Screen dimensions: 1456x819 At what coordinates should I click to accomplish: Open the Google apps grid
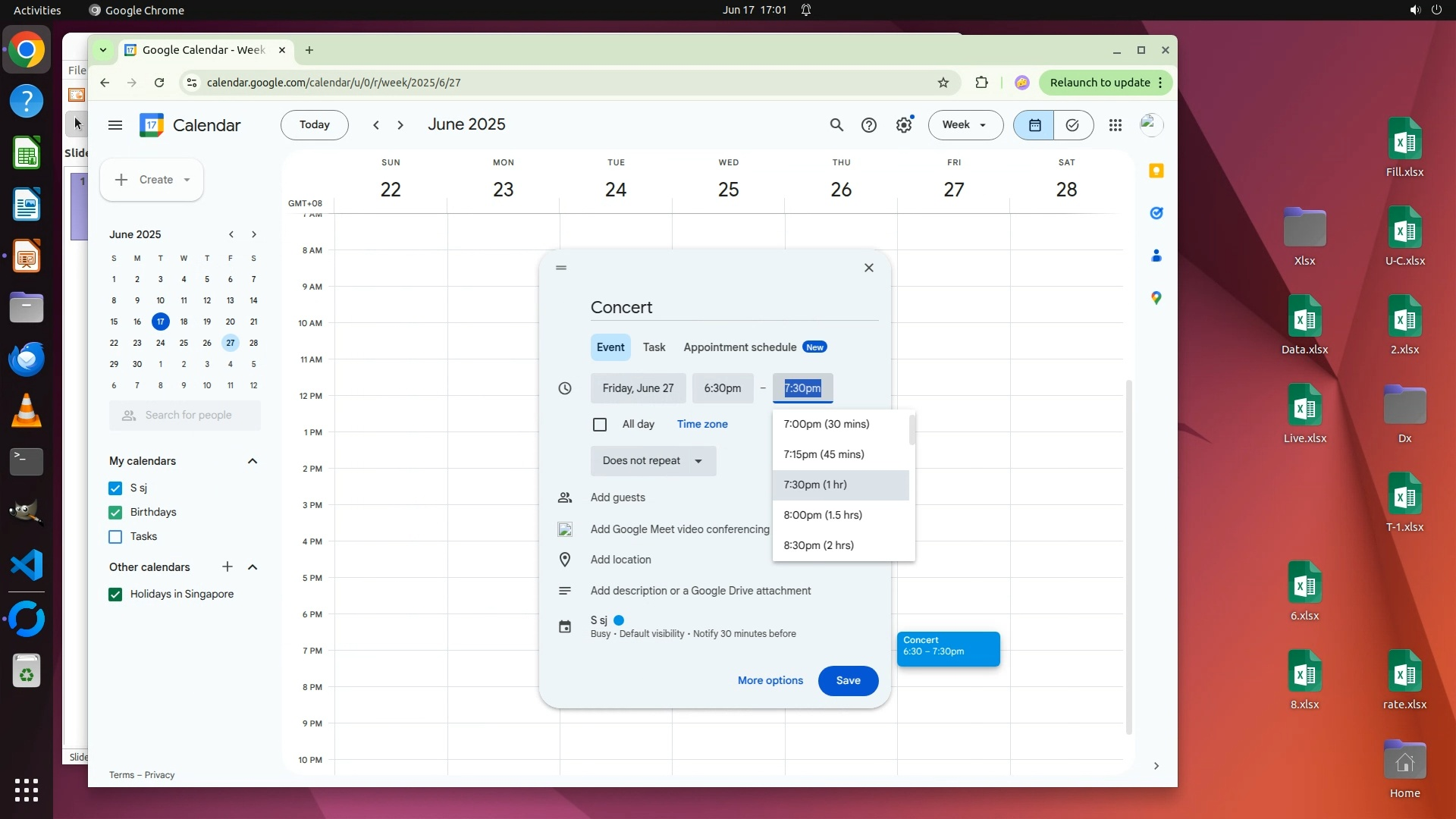click(1115, 125)
